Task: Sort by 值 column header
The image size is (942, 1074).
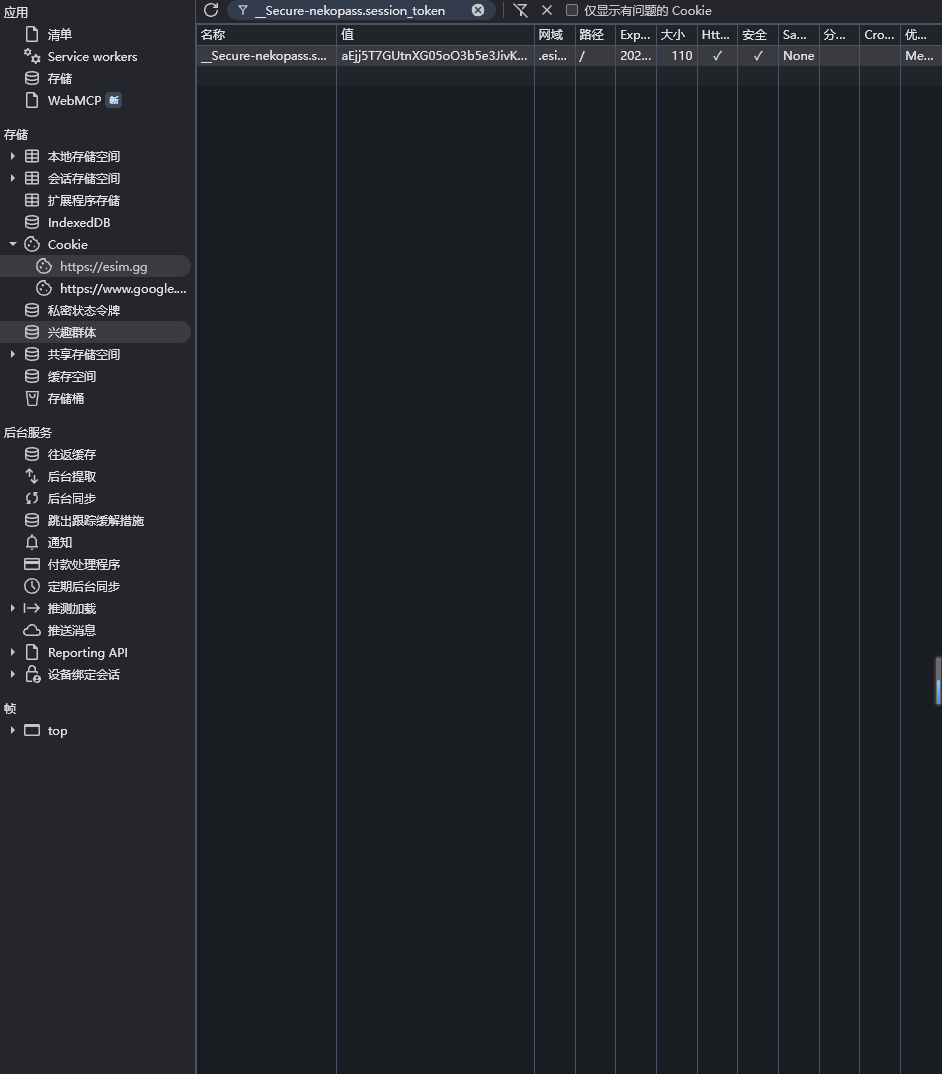Action: [435, 34]
